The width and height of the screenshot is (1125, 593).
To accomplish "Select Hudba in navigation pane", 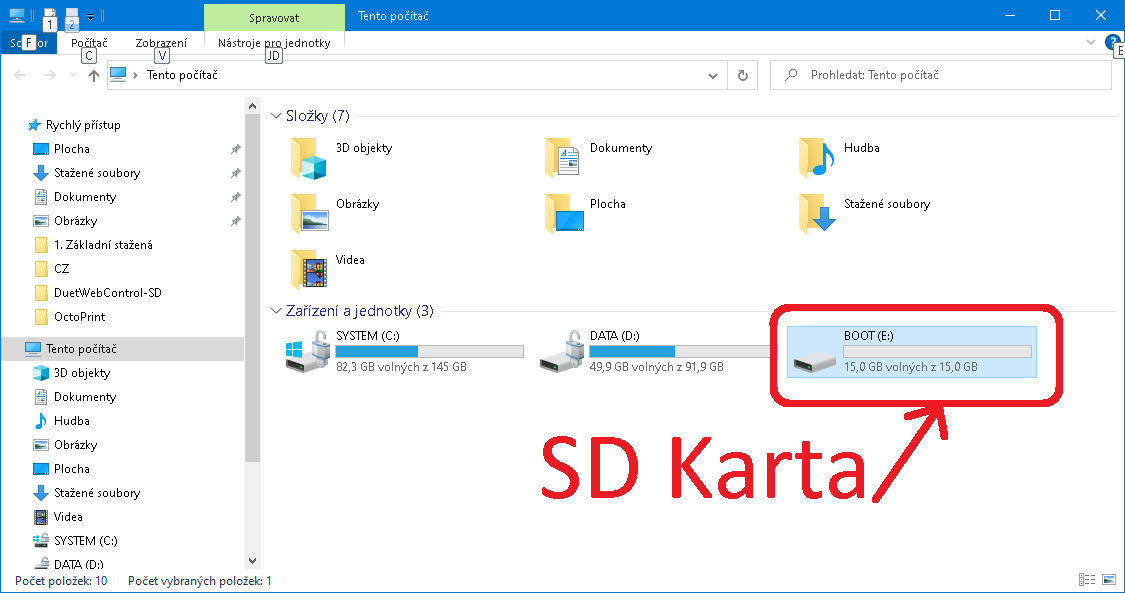I will (x=62, y=421).
